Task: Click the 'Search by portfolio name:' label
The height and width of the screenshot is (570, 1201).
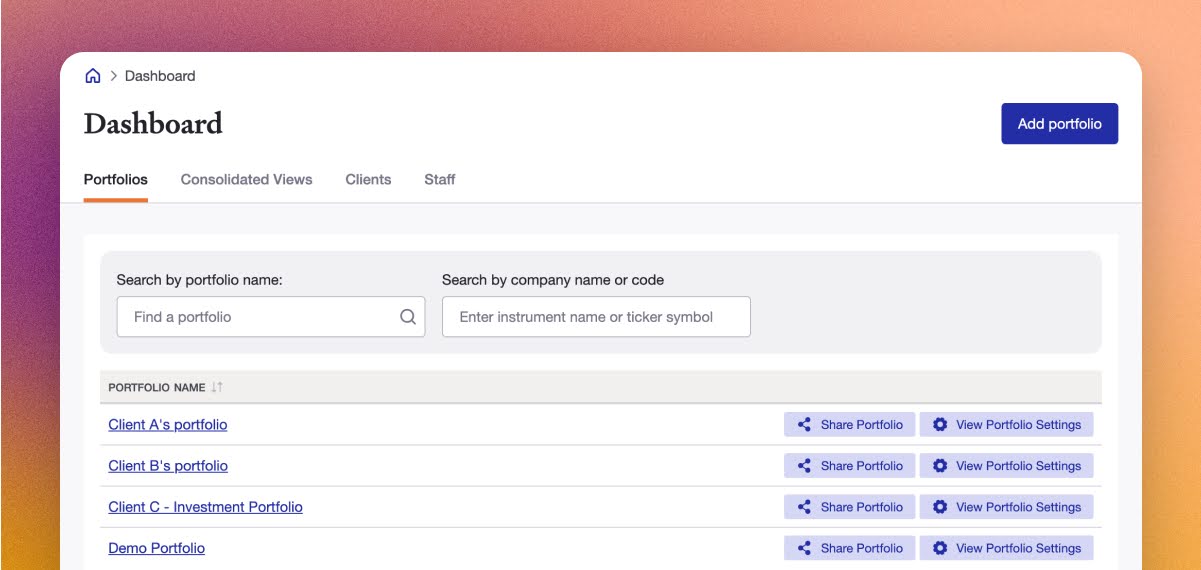Action: [x=199, y=280]
